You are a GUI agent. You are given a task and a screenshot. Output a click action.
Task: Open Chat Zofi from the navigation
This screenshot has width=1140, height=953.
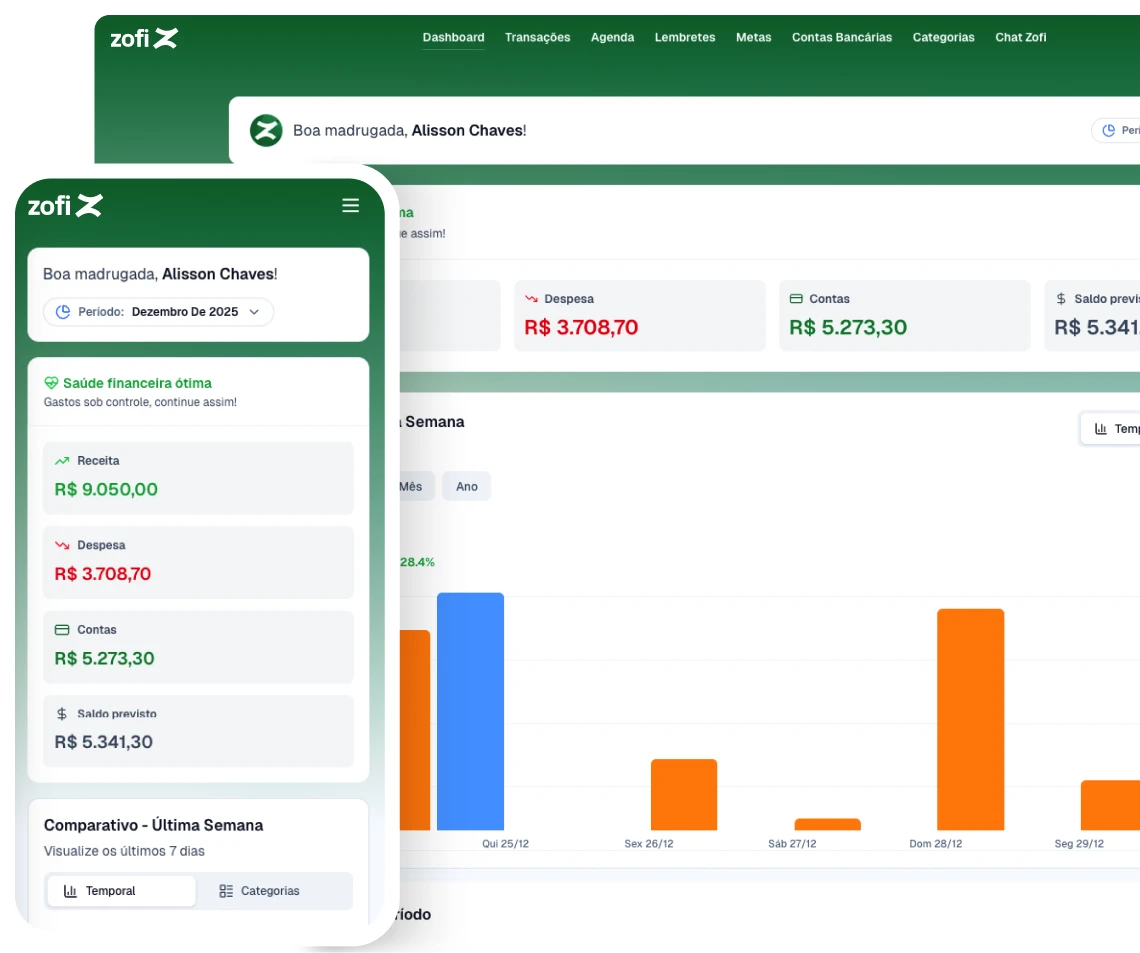pos(1020,38)
